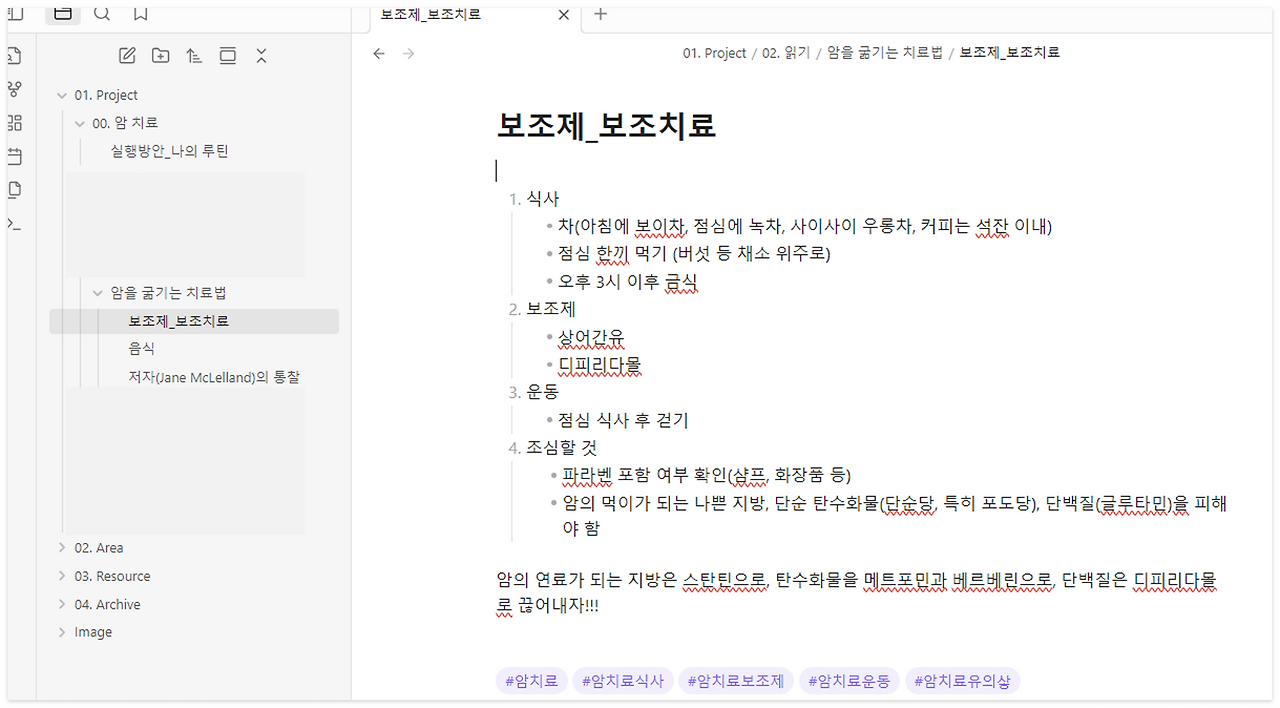Screen dimensions: 1280x708
Task: Create a new folder icon
Action: click(160, 56)
